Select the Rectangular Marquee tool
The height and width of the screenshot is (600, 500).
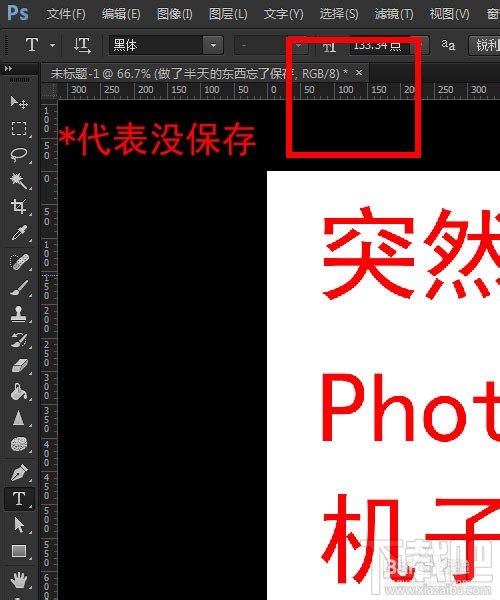pos(19,129)
